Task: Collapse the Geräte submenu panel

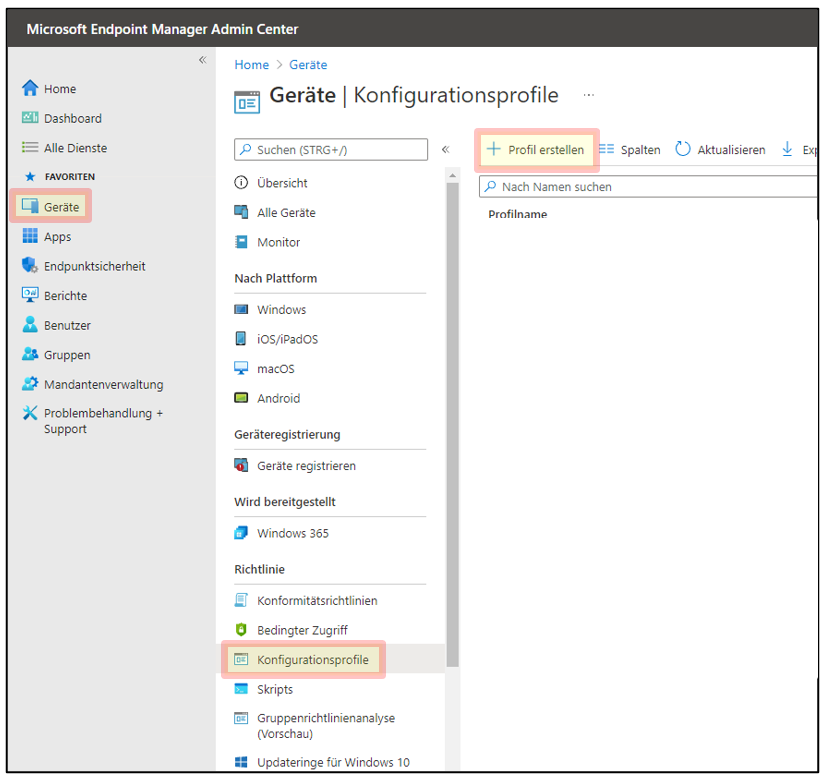Action: [445, 150]
